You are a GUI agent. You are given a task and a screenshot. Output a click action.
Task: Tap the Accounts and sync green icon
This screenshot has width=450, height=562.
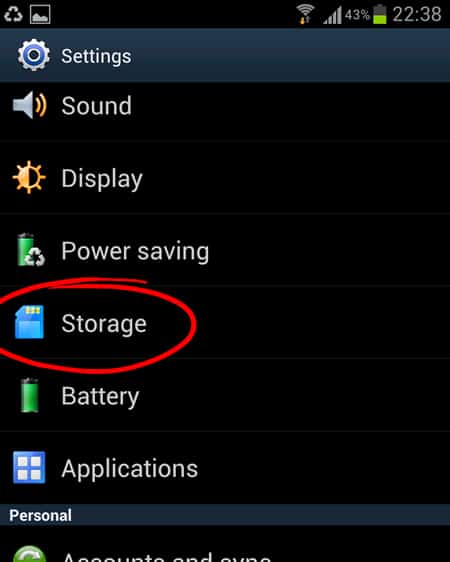coord(30,554)
